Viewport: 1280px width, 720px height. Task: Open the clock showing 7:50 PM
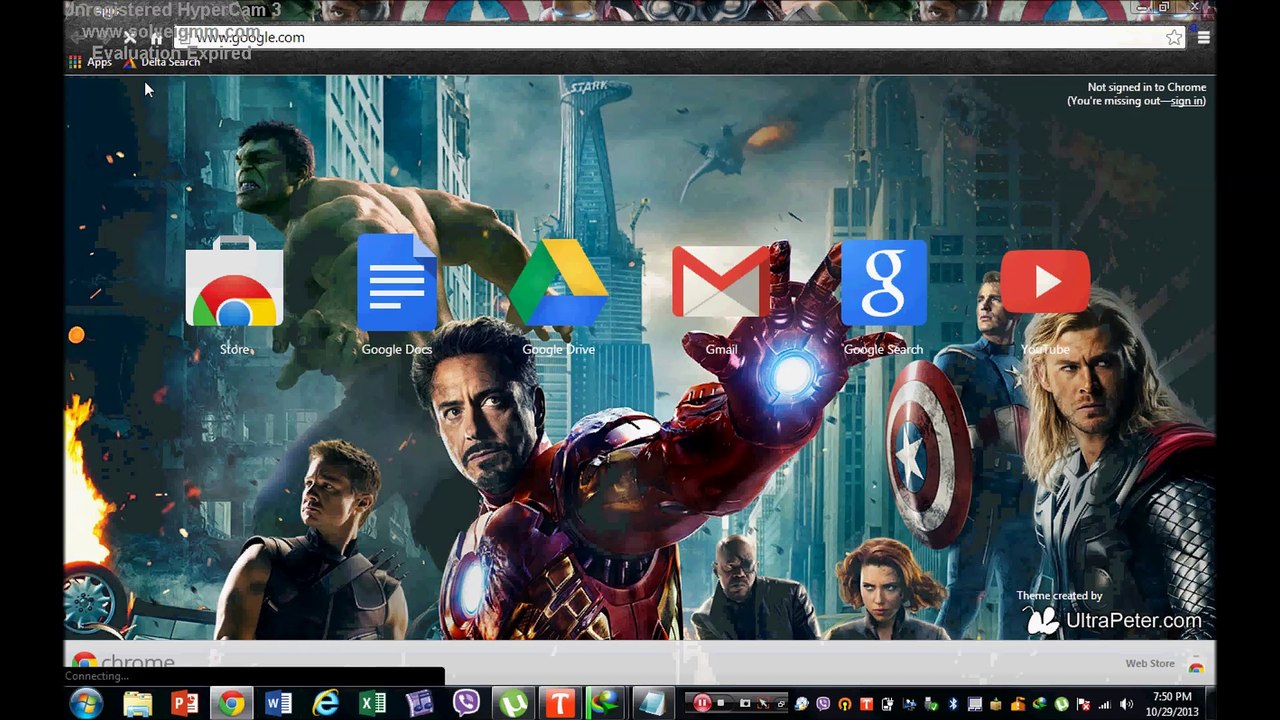coord(1172,703)
